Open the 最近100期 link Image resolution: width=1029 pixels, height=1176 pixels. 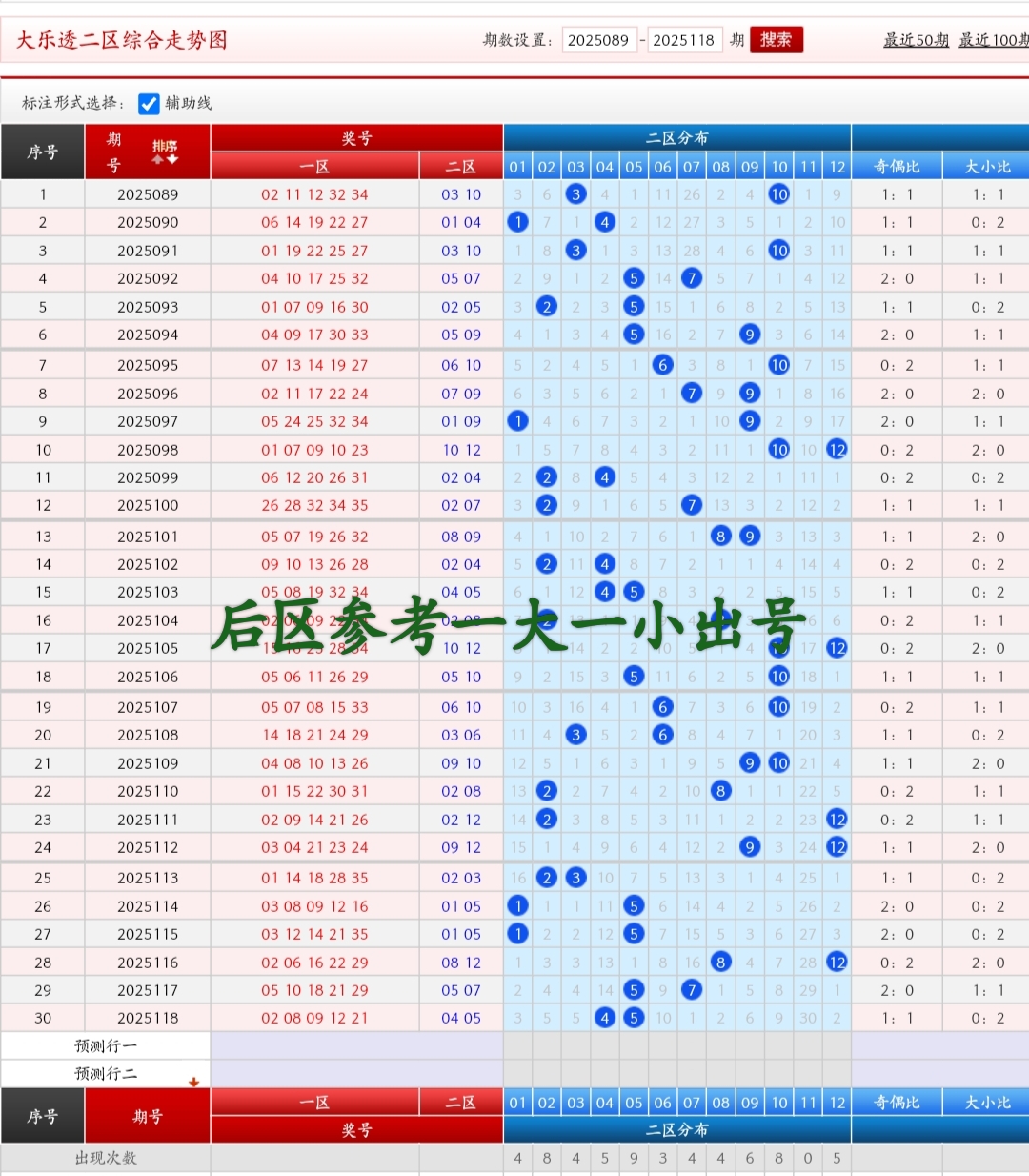[993, 40]
